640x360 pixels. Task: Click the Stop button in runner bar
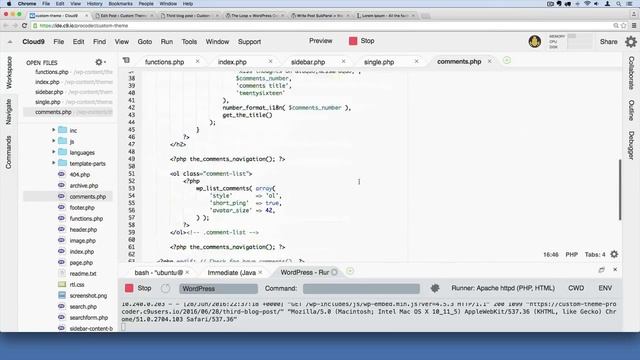[x=138, y=288]
